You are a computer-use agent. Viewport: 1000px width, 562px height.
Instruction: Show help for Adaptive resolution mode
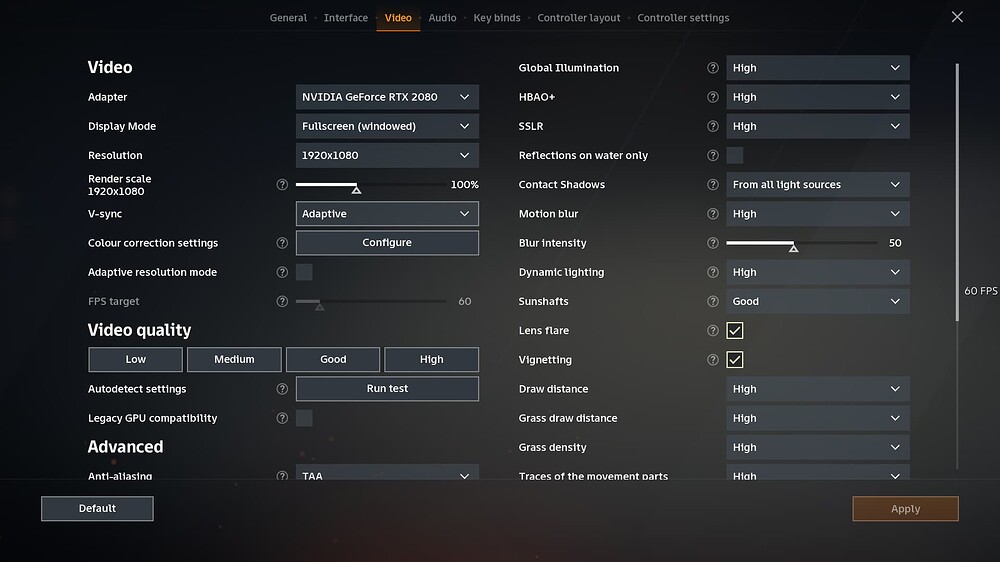pyautogui.click(x=282, y=272)
